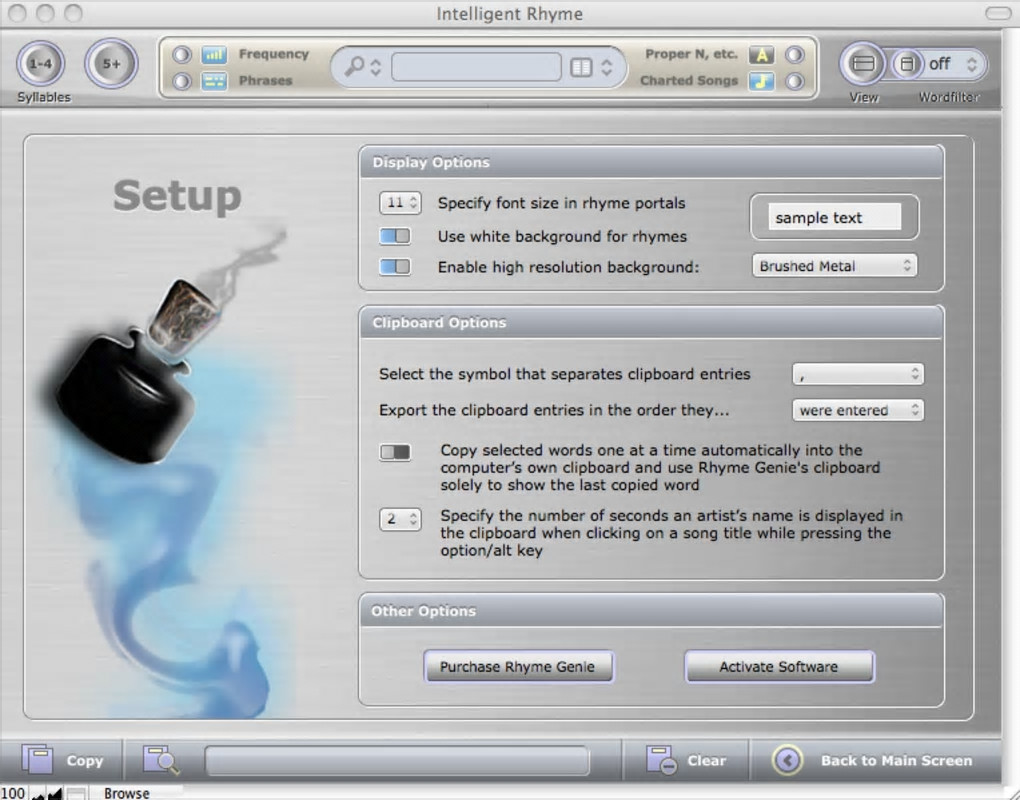This screenshot has height=800, width=1020.
Task: Click Purchase Rhyme Genie button
Action: [518, 667]
